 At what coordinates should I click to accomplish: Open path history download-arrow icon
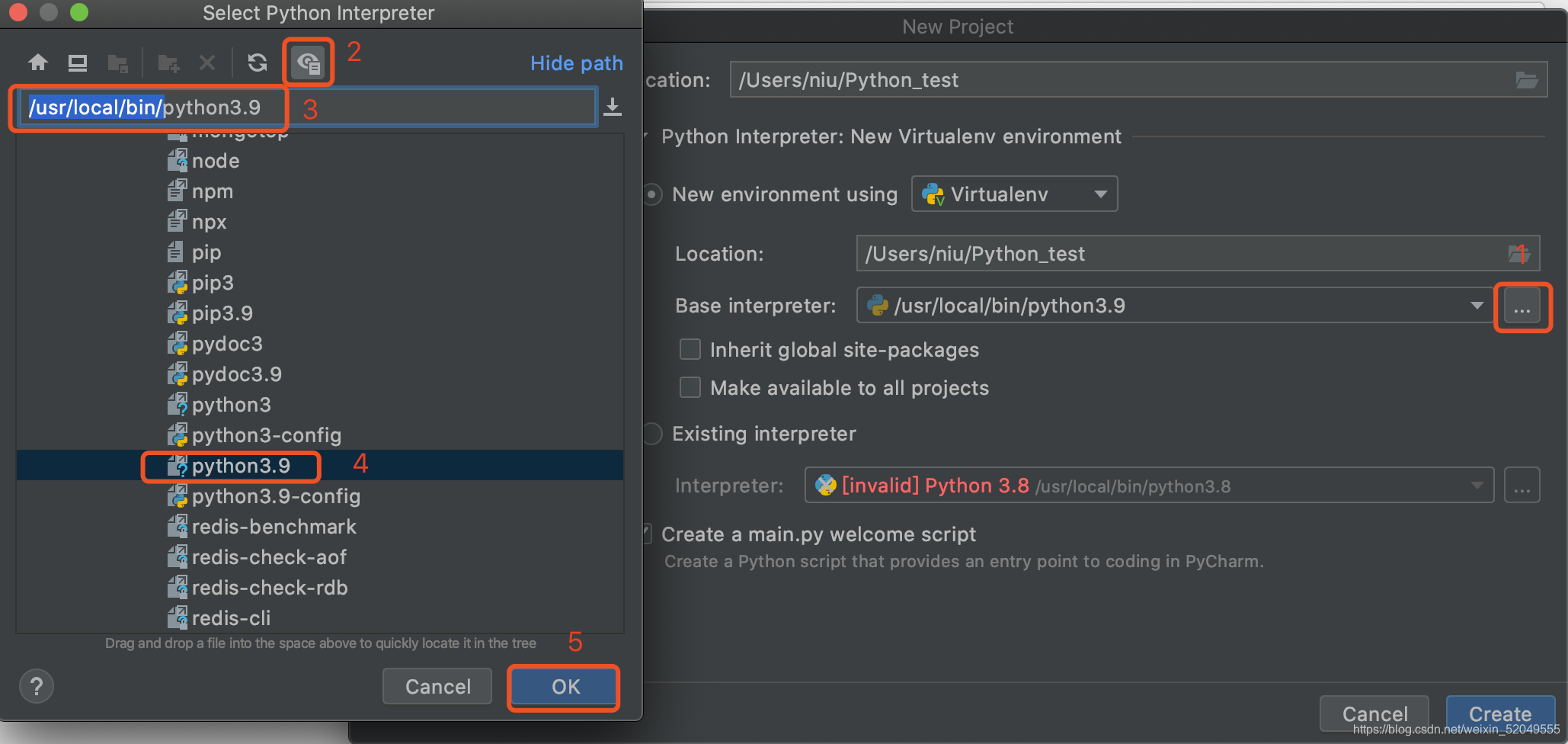(x=613, y=107)
